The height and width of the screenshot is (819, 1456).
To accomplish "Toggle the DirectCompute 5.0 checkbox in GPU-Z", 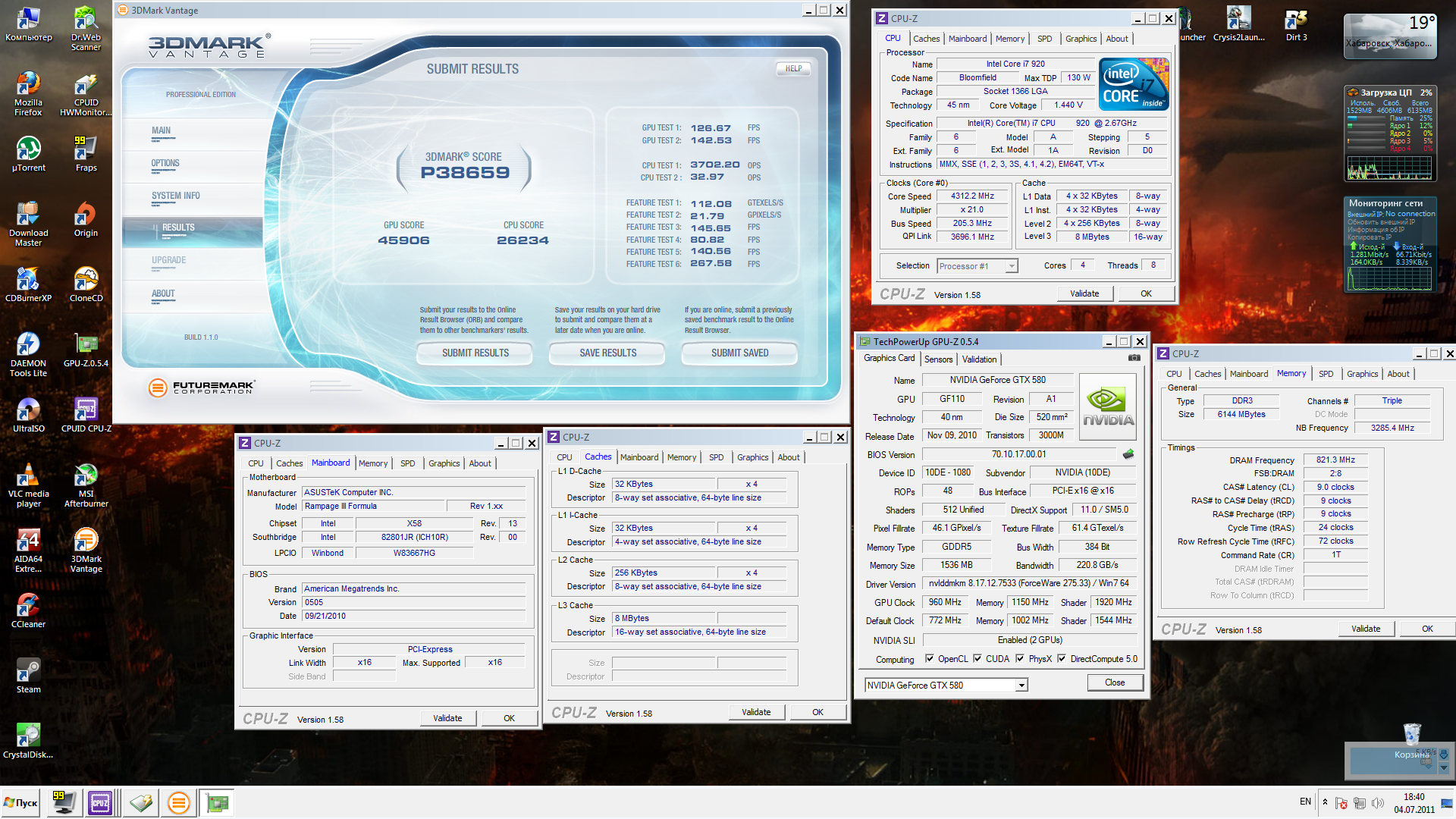I will tap(1062, 658).
